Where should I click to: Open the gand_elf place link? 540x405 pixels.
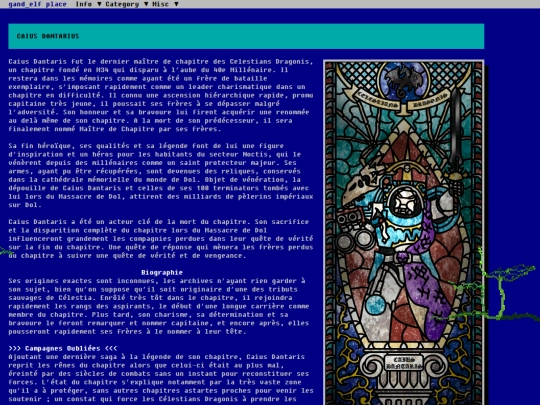(37, 4)
